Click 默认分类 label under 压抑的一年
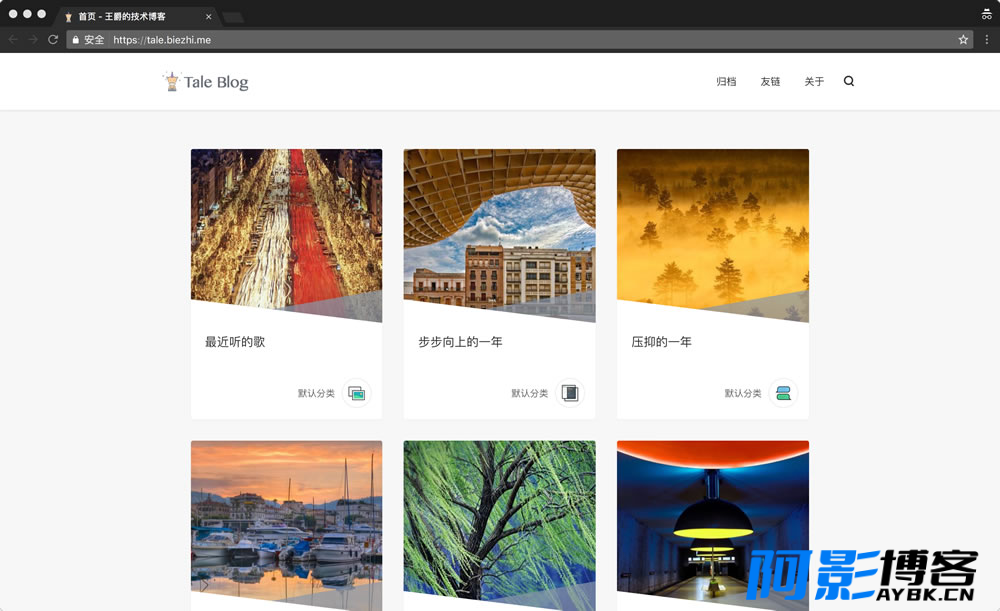 pyautogui.click(x=742, y=394)
